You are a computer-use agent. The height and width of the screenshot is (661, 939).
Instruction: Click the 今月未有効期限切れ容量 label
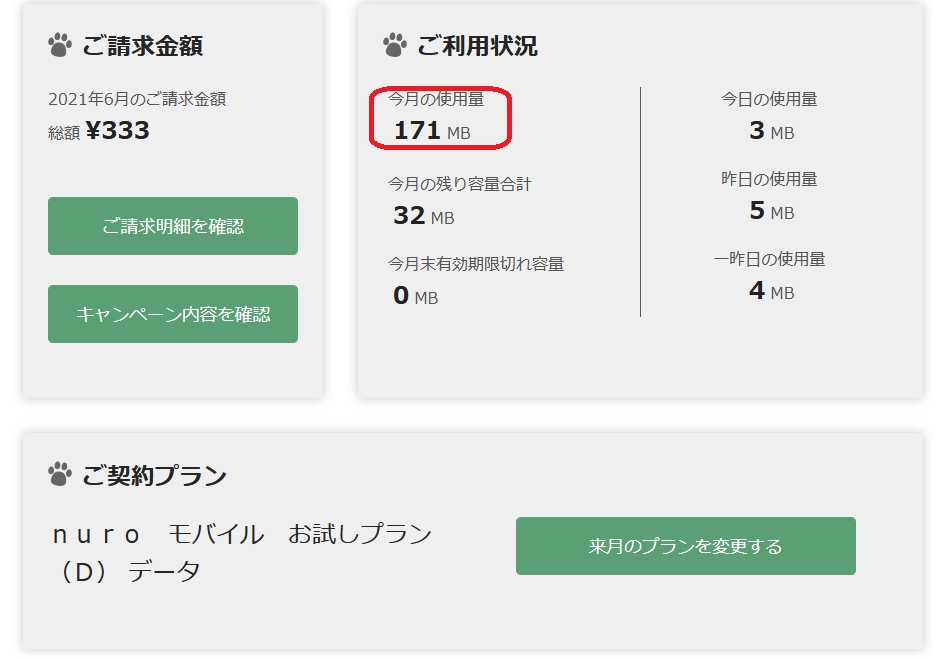(x=476, y=264)
